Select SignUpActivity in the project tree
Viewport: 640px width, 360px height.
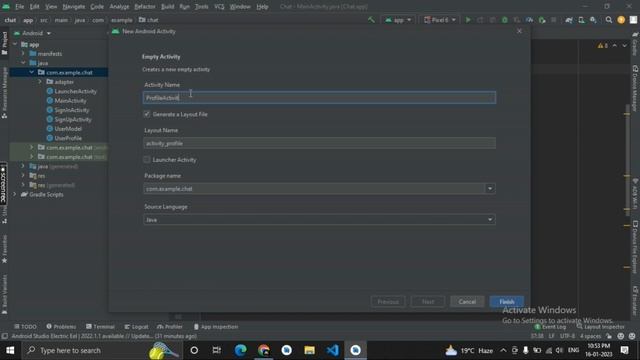tap(69, 120)
